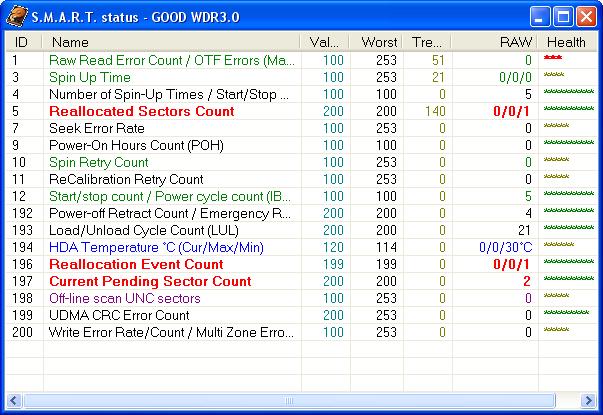This screenshot has height=415, width=603.
Task: Click the Val... column header
Action: [325, 42]
